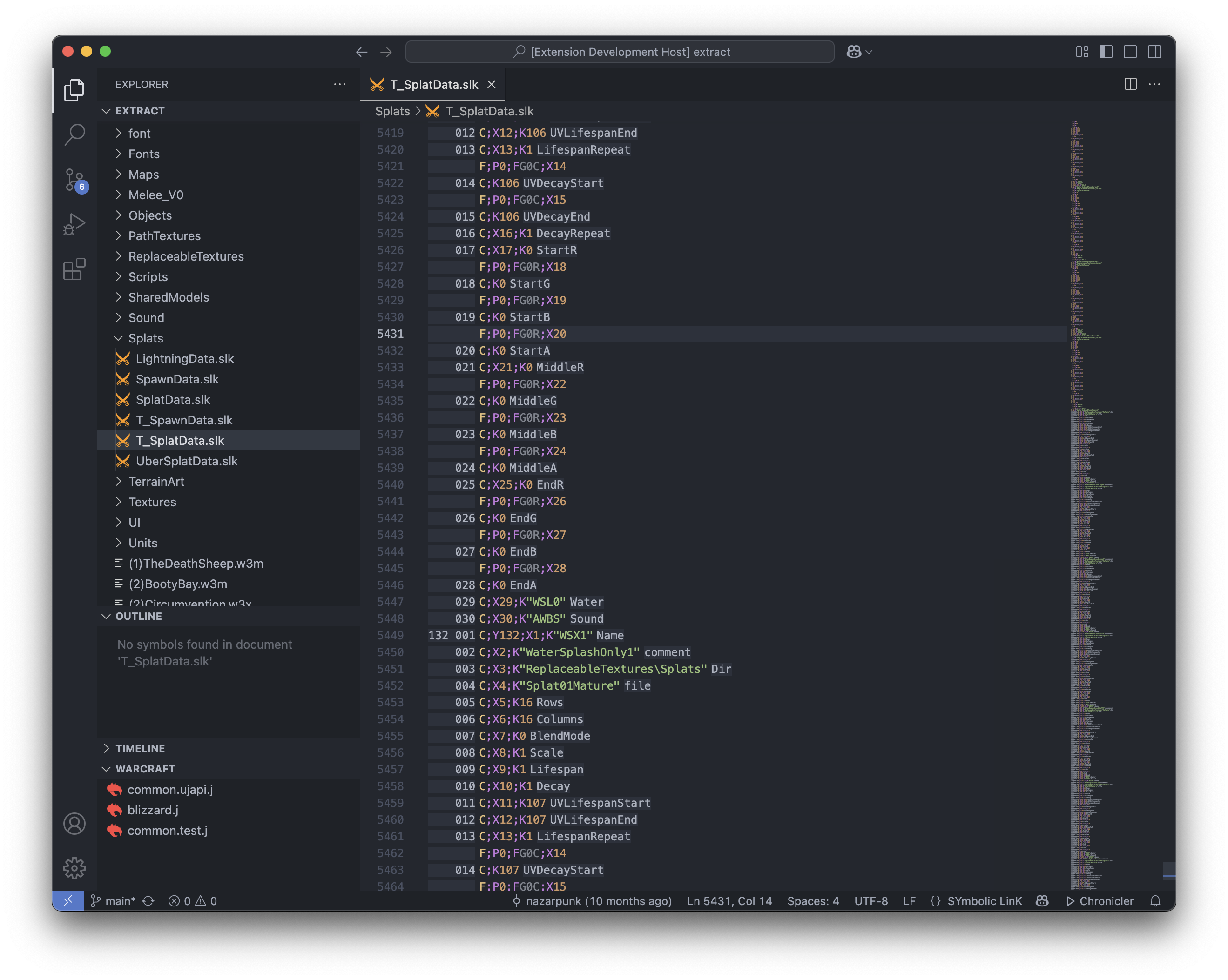Open the Manage settings gear
The height and width of the screenshot is (980, 1228).
[74, 868]
